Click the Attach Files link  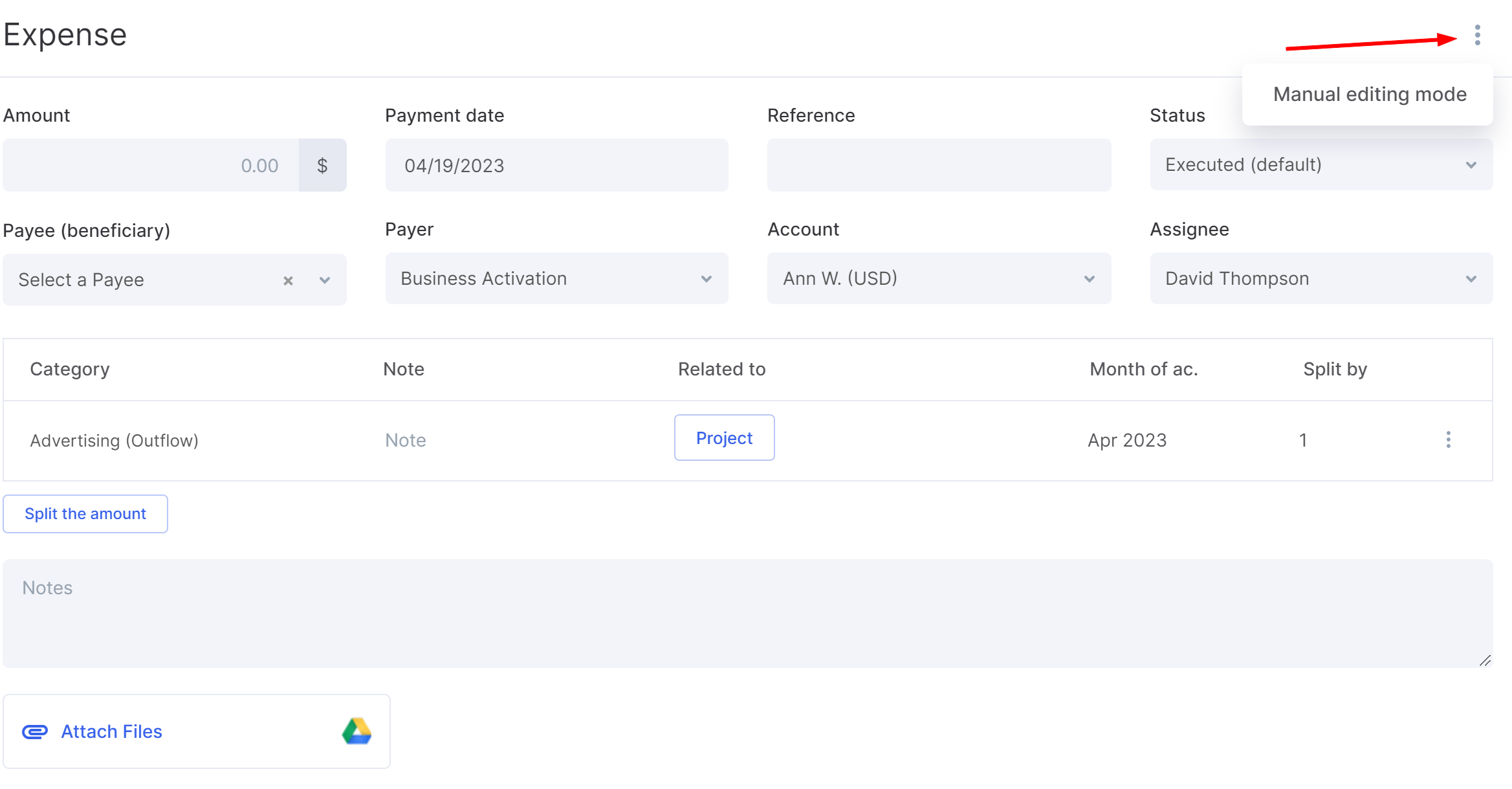pos(111,732)
